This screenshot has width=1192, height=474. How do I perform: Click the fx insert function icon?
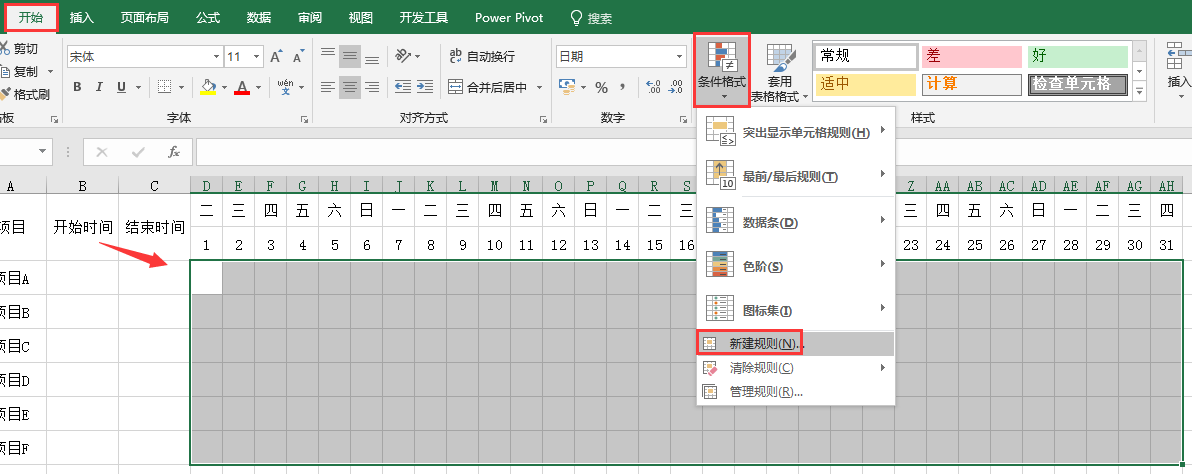pyautogui.click(x=174, y=152)
